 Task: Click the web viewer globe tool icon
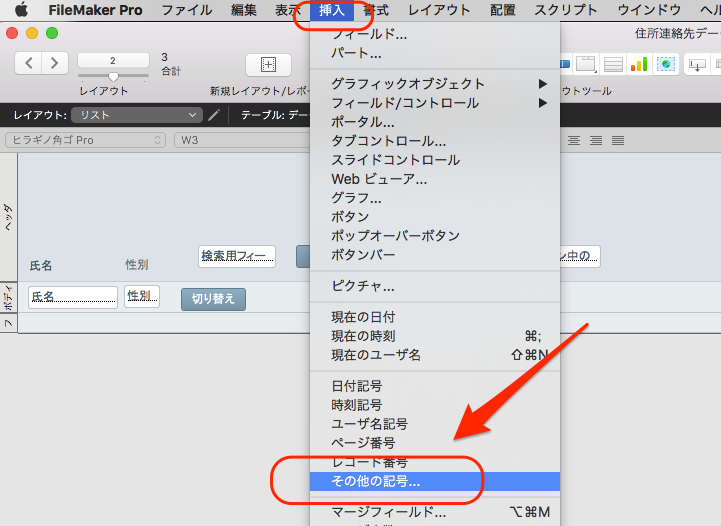click(x=666, y=64)
